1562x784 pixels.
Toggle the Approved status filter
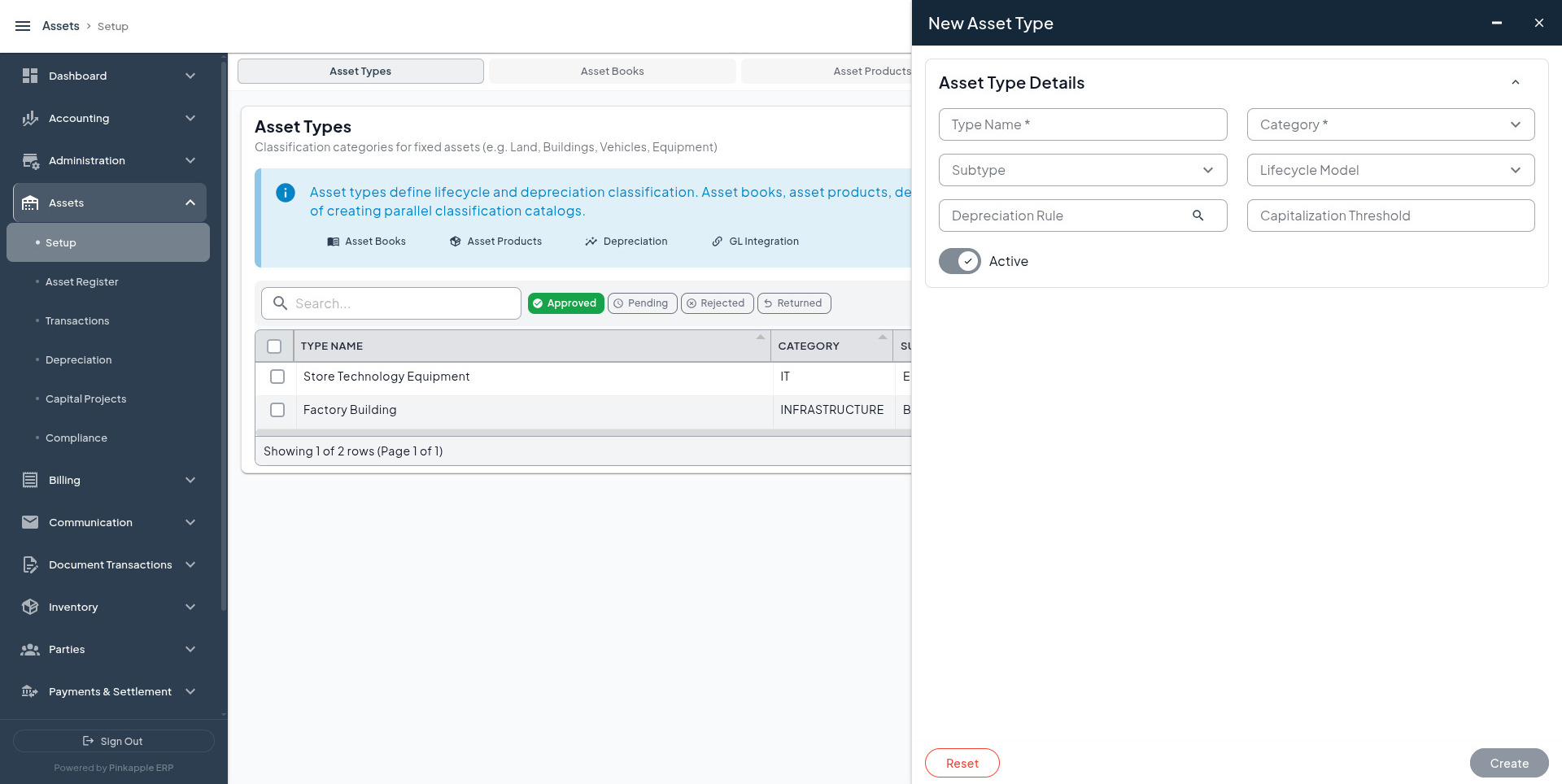(565, 303)
